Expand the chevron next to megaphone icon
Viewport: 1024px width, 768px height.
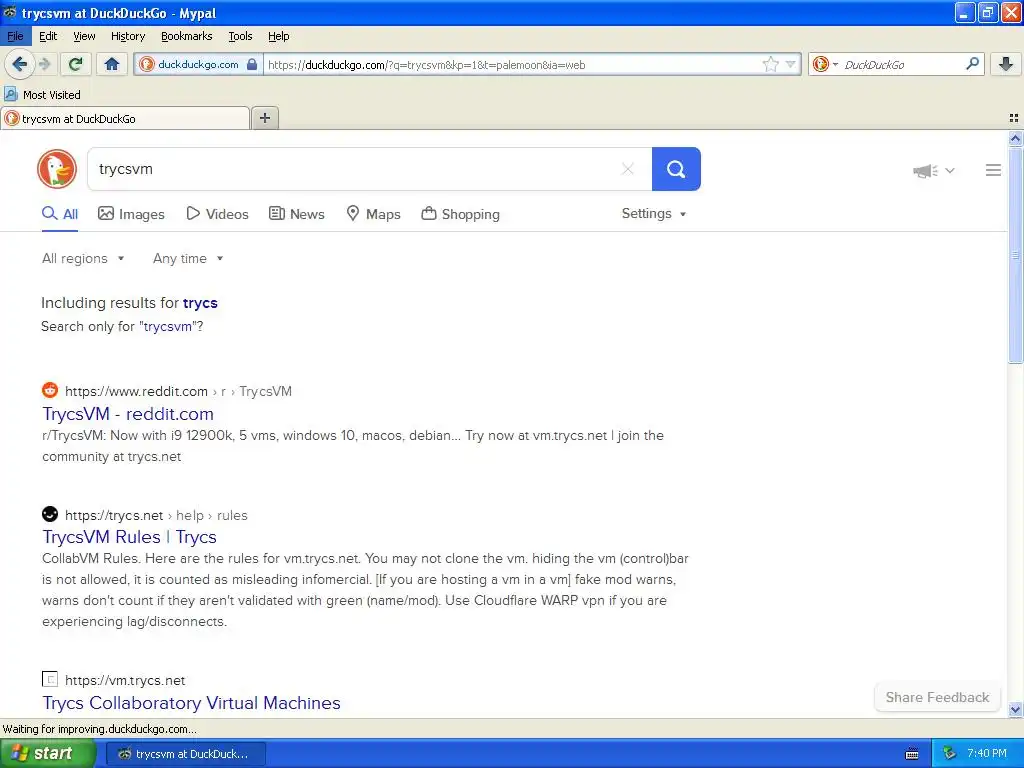(x=950, y=170)
